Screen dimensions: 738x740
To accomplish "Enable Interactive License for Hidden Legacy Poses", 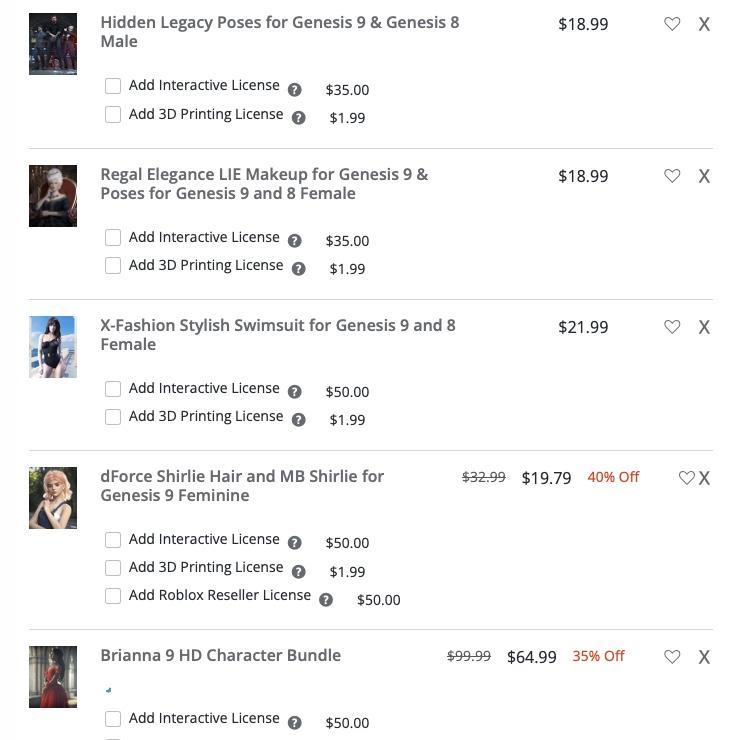I will point(113,86).
